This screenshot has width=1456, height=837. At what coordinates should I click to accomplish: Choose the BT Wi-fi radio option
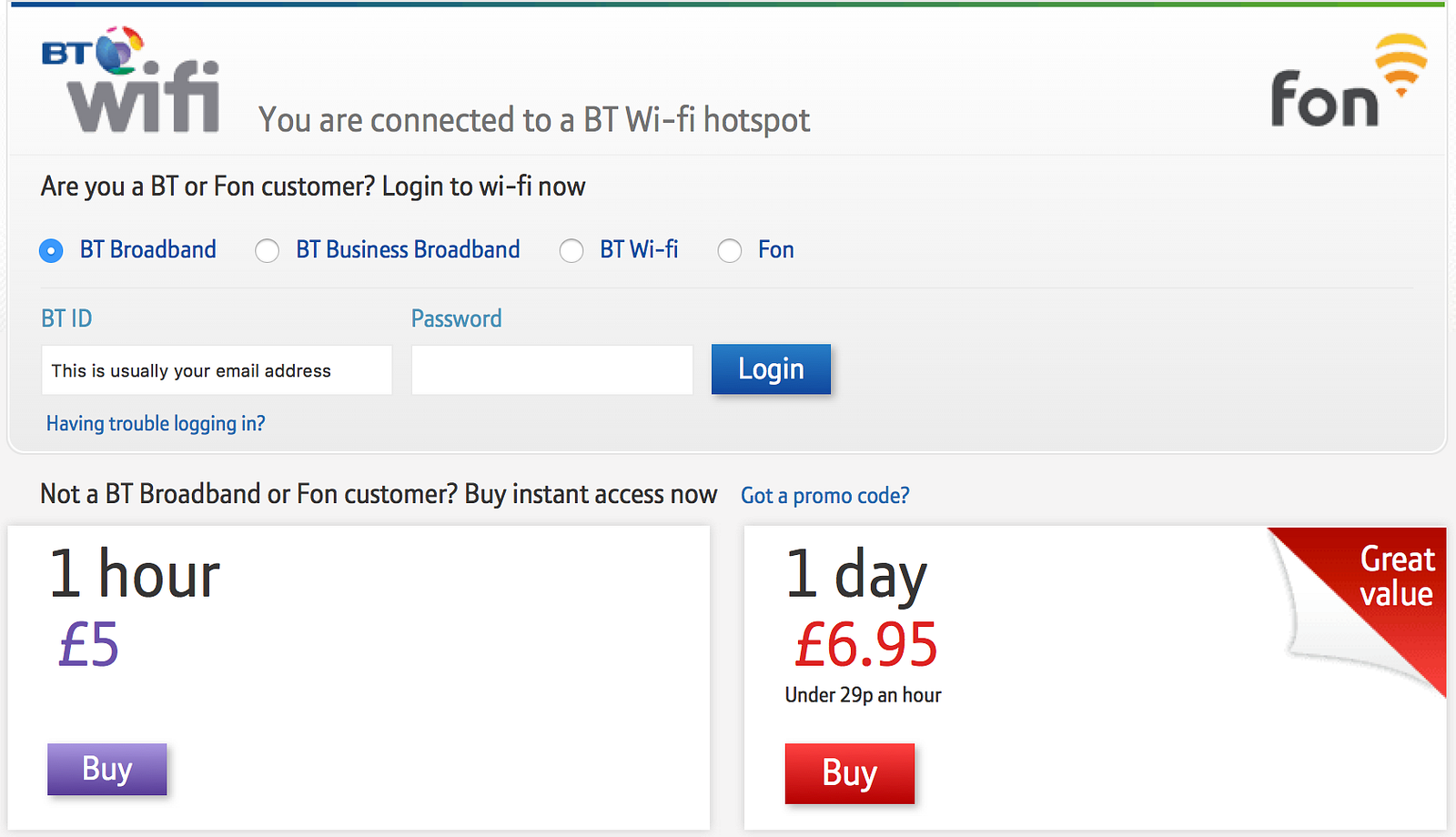click(571, 250)
